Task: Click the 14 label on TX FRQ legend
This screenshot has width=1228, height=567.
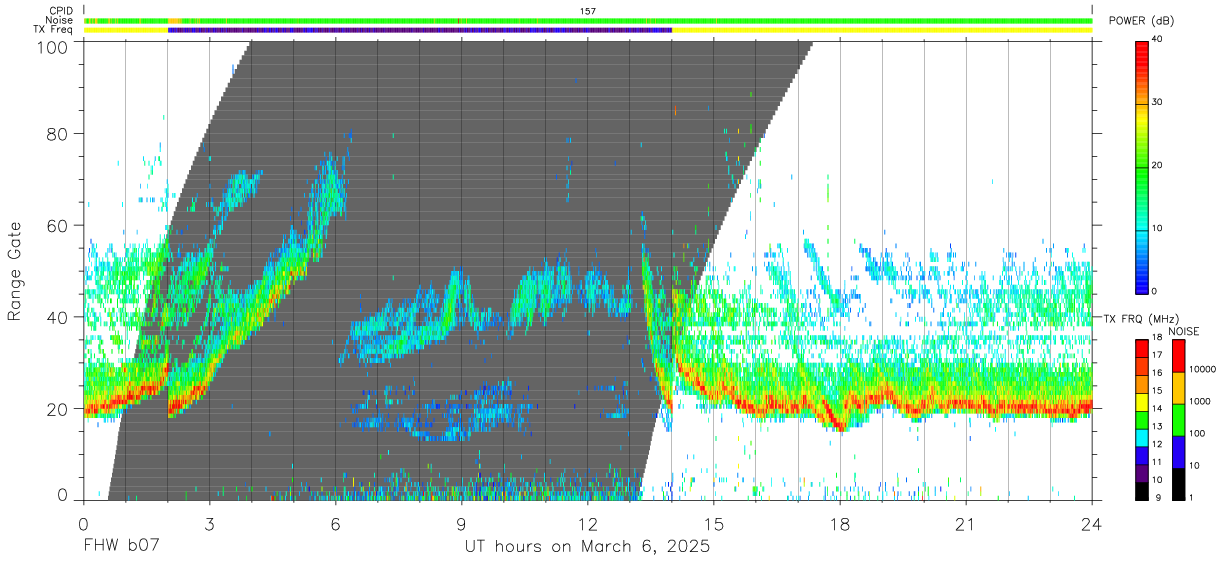Action: (1158, 408)
